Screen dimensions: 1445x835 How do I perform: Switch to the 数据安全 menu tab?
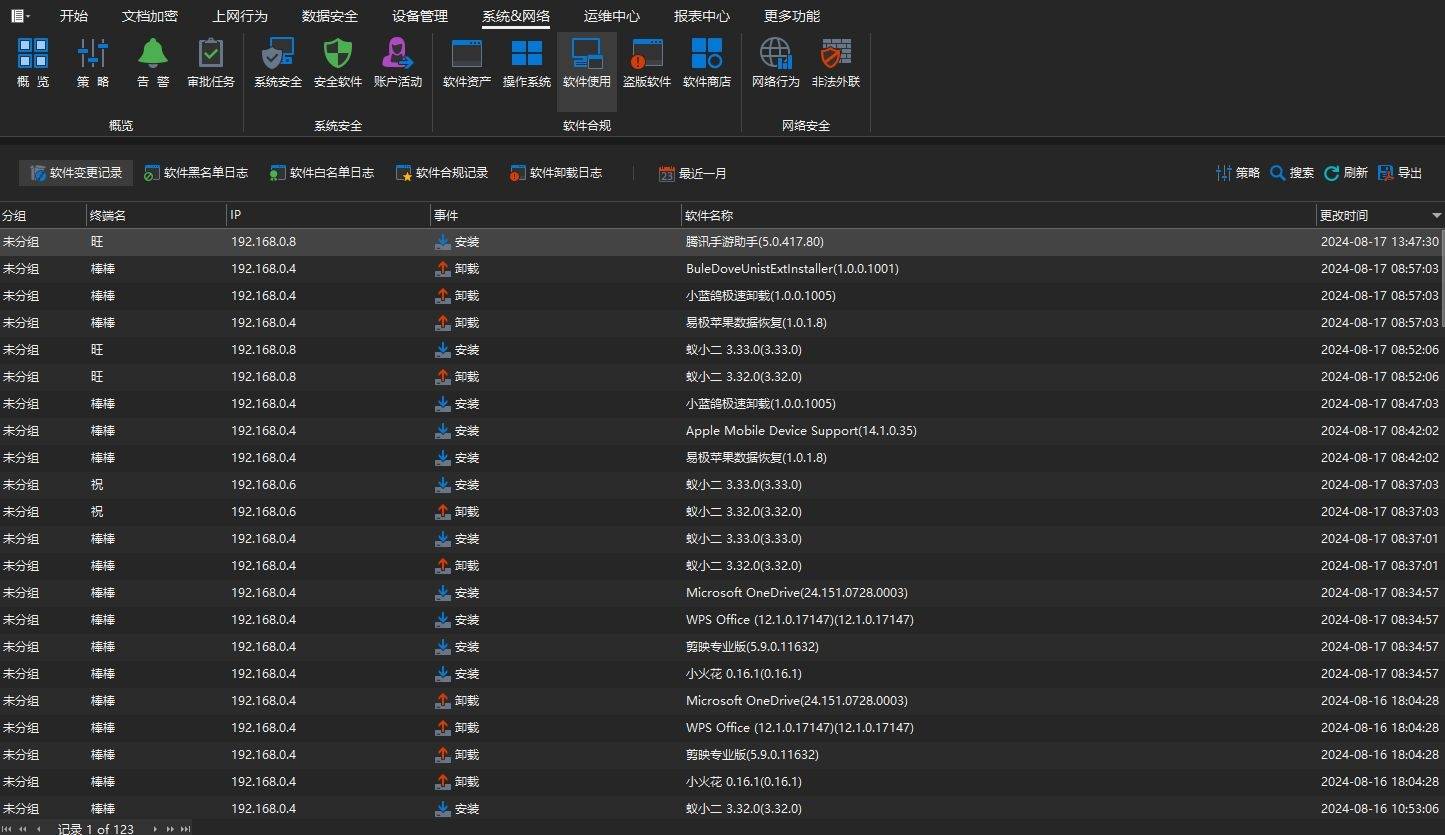tap(330, 16)
